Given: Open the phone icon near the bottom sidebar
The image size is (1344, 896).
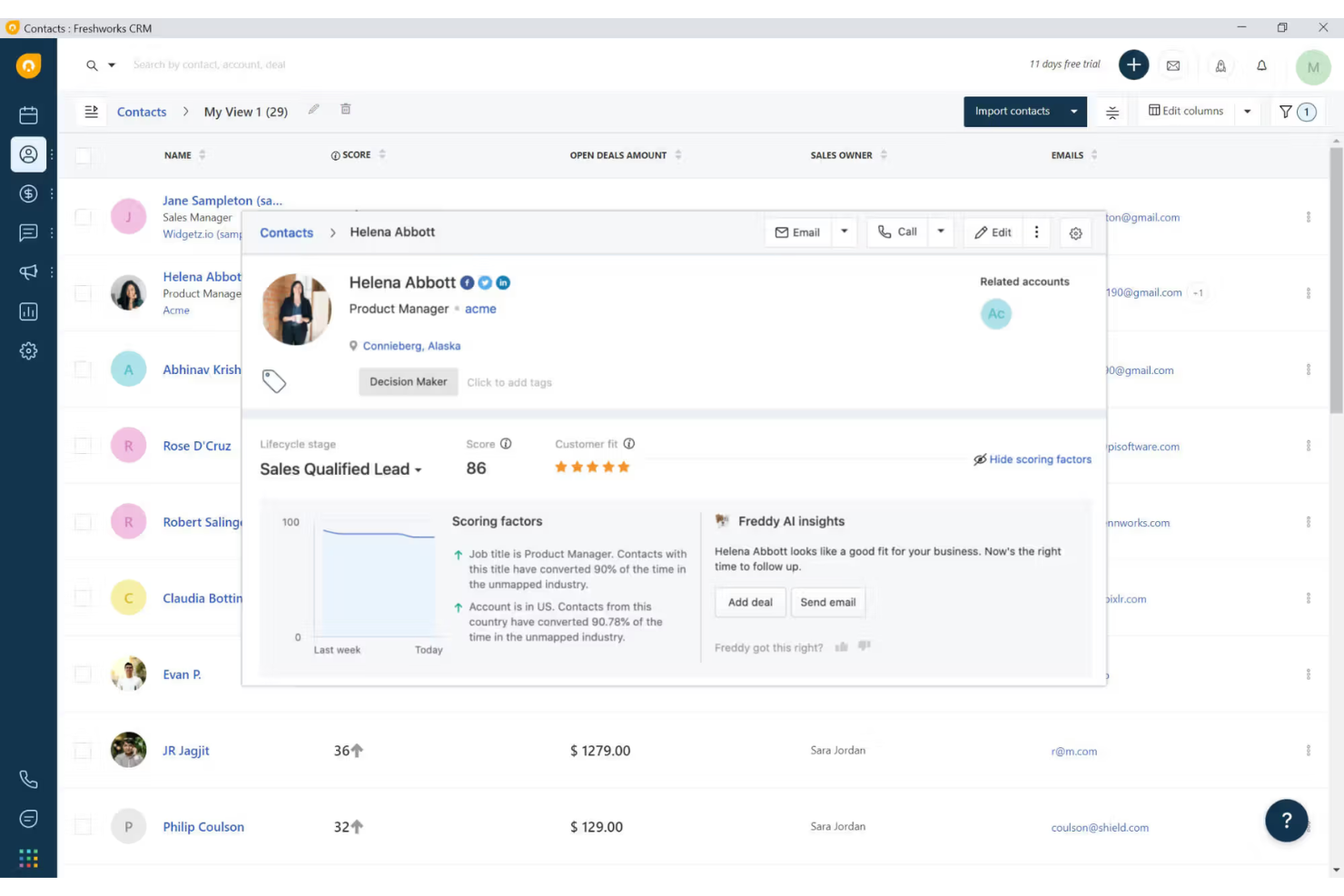Looking at the screenshot, I should pos(28,778).
